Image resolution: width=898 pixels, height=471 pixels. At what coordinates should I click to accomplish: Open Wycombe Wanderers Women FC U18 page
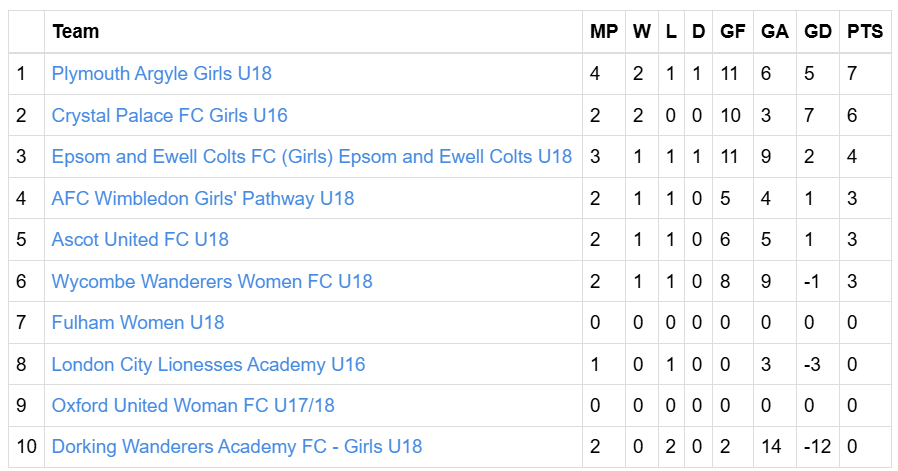212,281
